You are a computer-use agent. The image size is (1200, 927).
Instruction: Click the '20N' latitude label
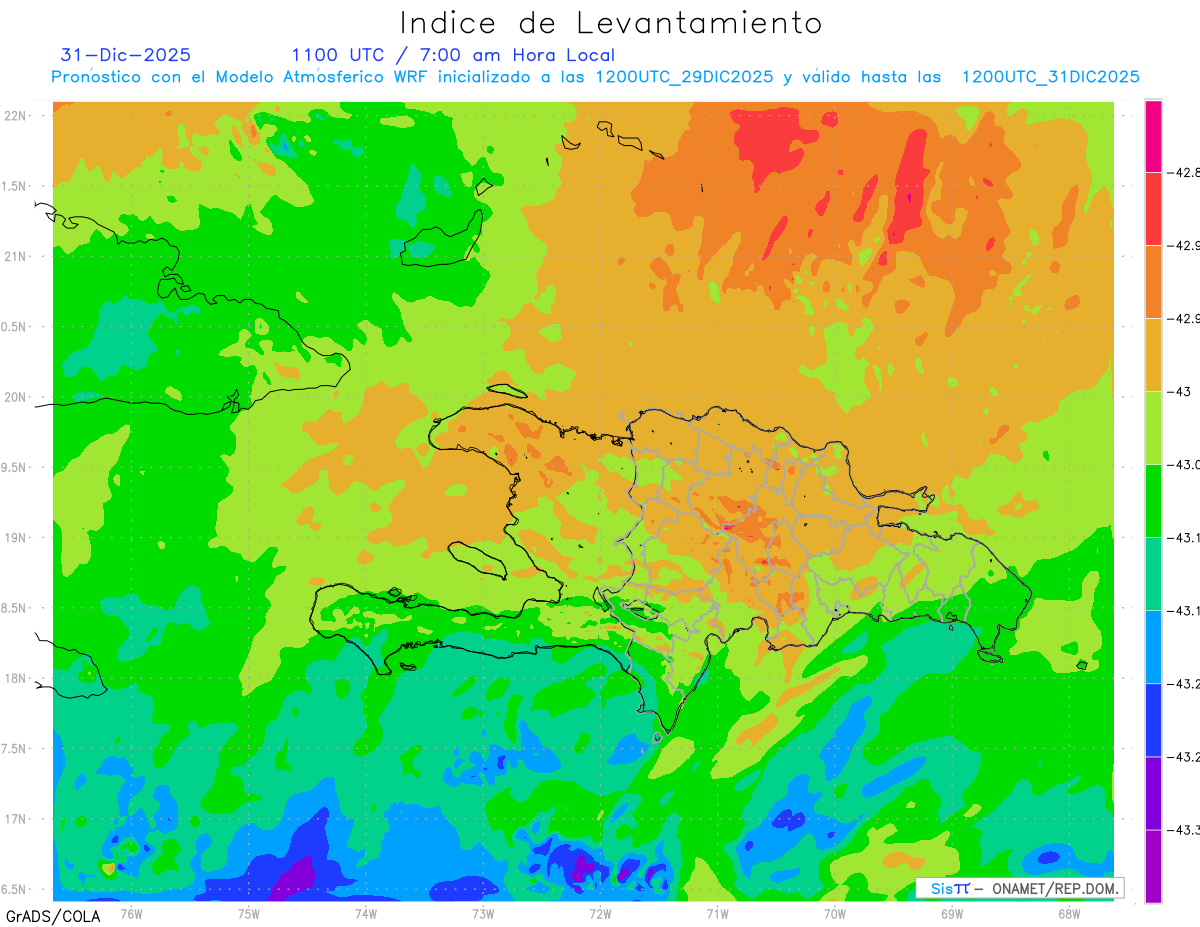(17, 397)
